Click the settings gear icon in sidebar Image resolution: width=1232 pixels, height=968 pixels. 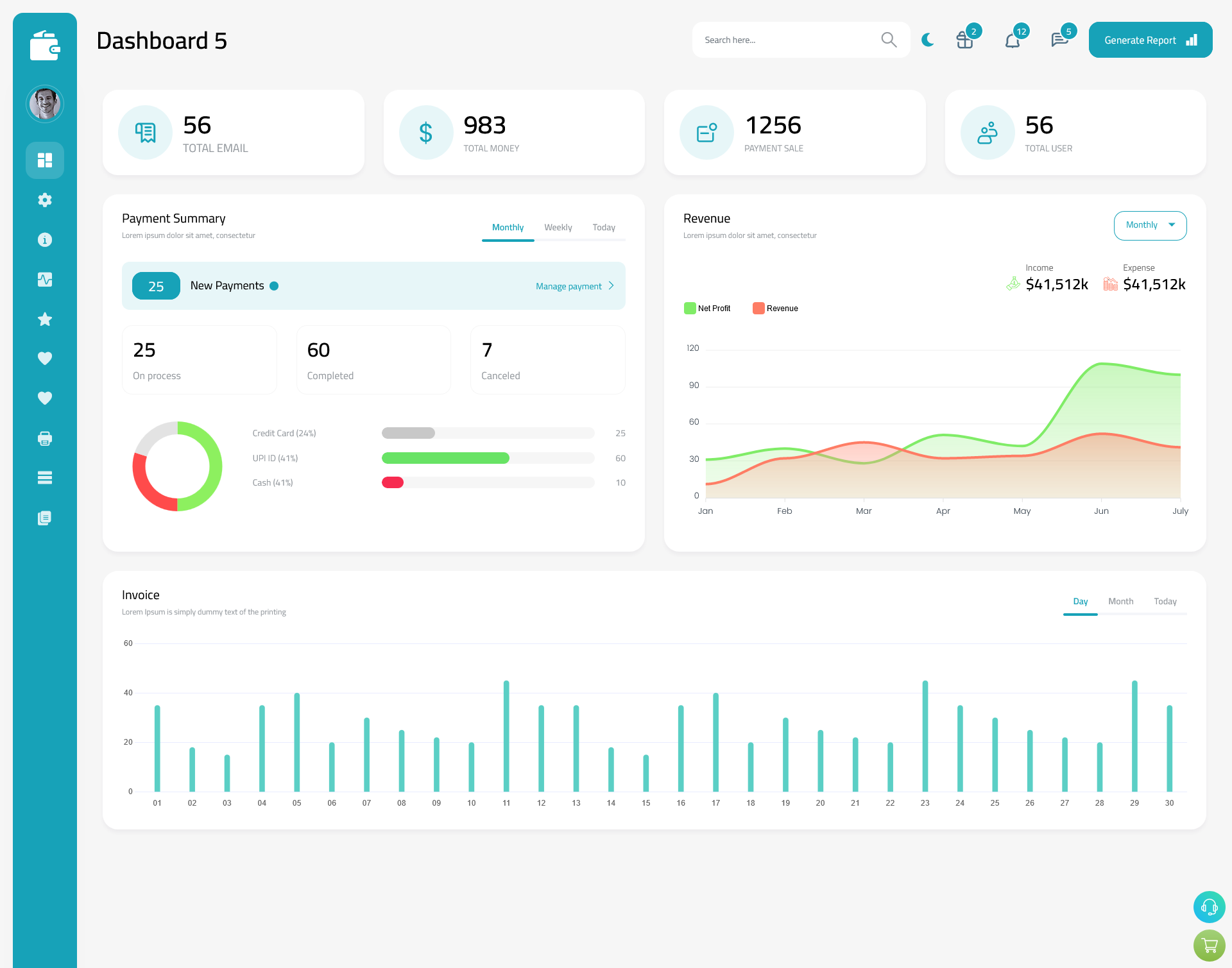point(44,199)
